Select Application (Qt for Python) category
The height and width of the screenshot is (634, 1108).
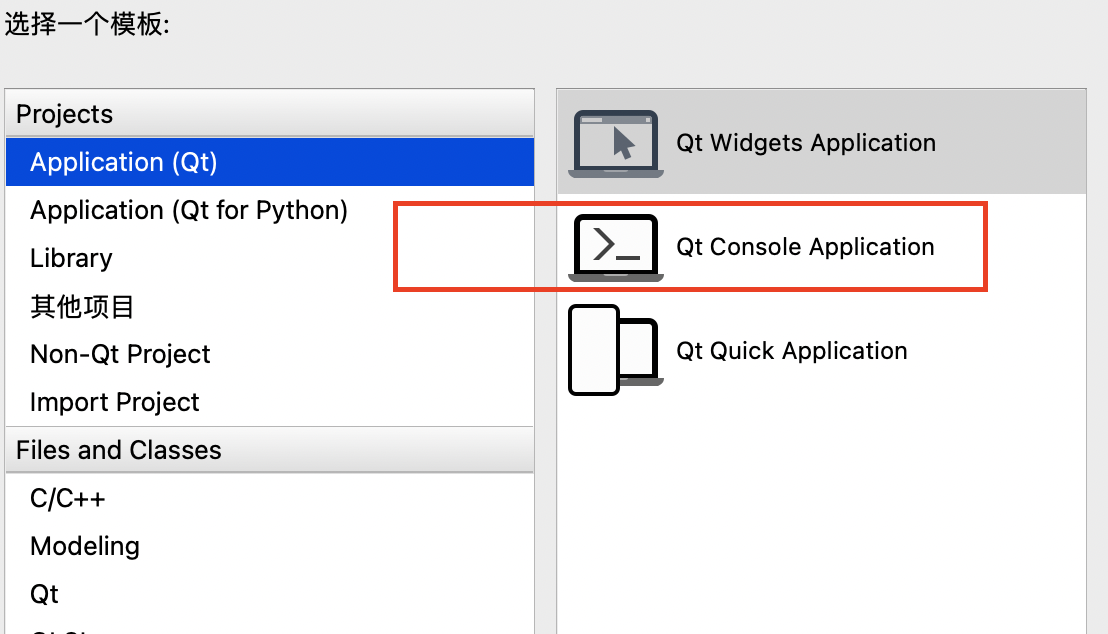[270, 210]
